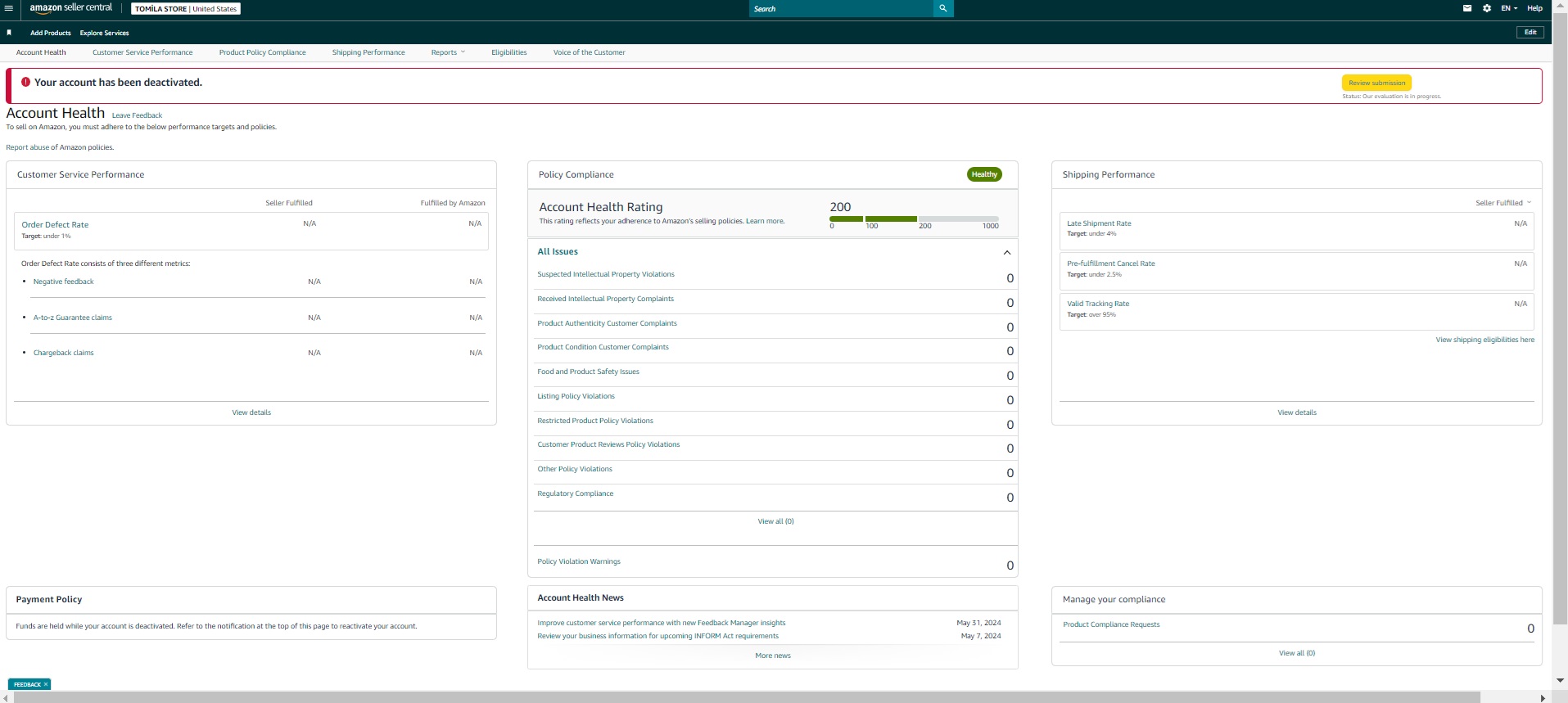The height and width of the screenshot is (703, 1568).
Task: Click the Review submission button
Action: point(1376,83)
